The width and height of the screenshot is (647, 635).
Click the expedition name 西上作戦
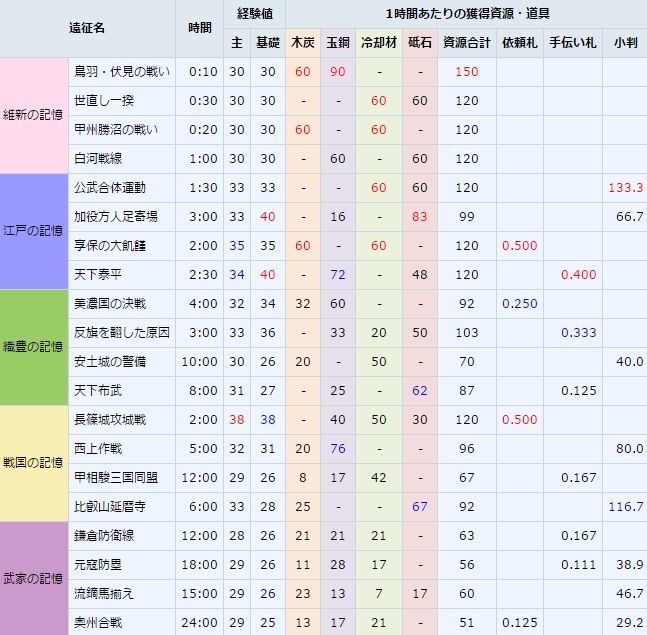pos(98,448)
